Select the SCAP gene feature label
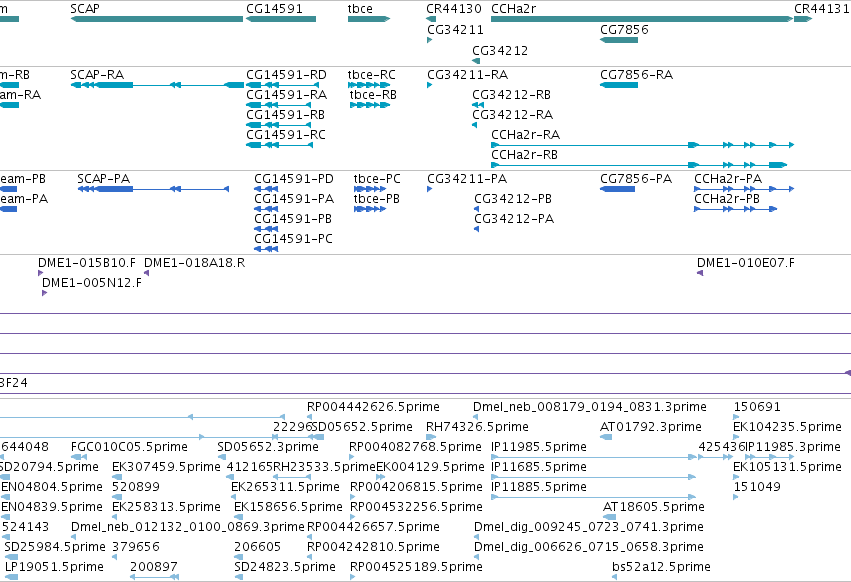Screen dimensions: 851x582 (85, 9)
